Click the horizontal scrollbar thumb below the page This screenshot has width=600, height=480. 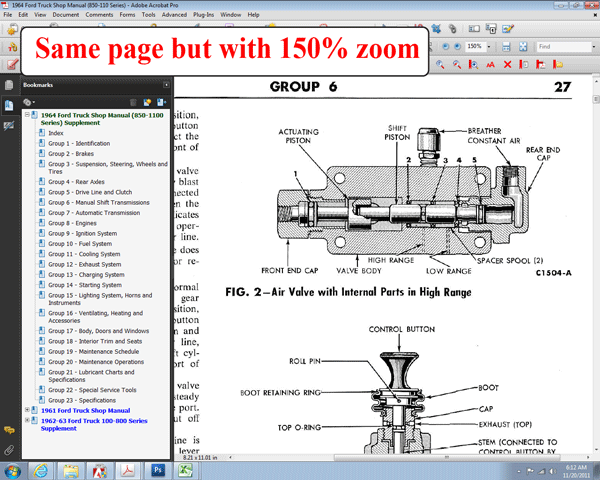447,457
